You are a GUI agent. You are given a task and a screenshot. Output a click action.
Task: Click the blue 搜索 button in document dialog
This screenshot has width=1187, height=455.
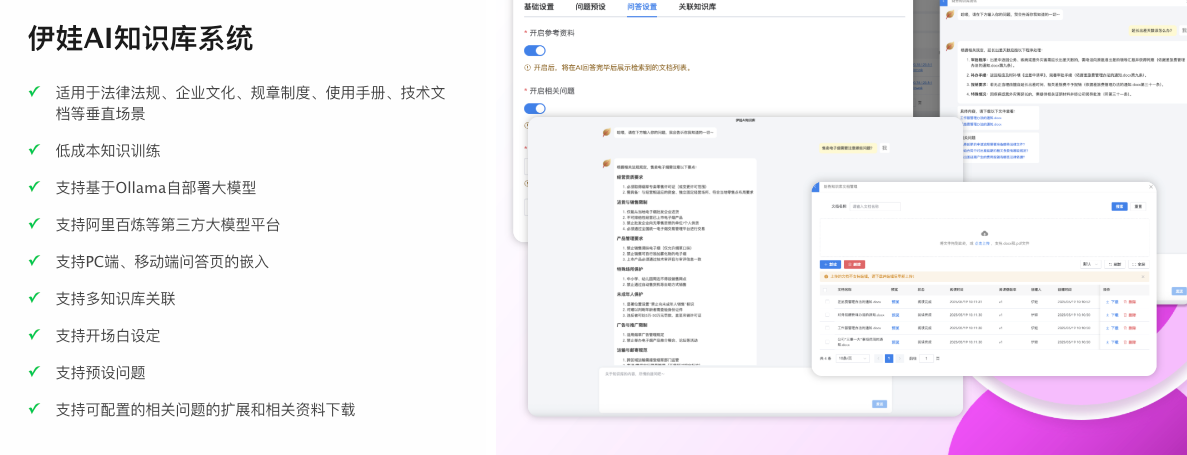click(x=1119, y=206)
